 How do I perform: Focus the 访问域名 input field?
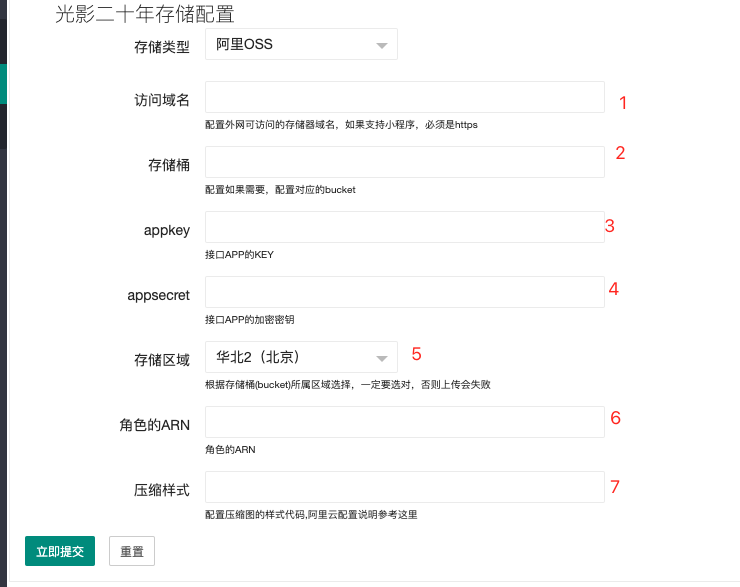tap(404, 97)
